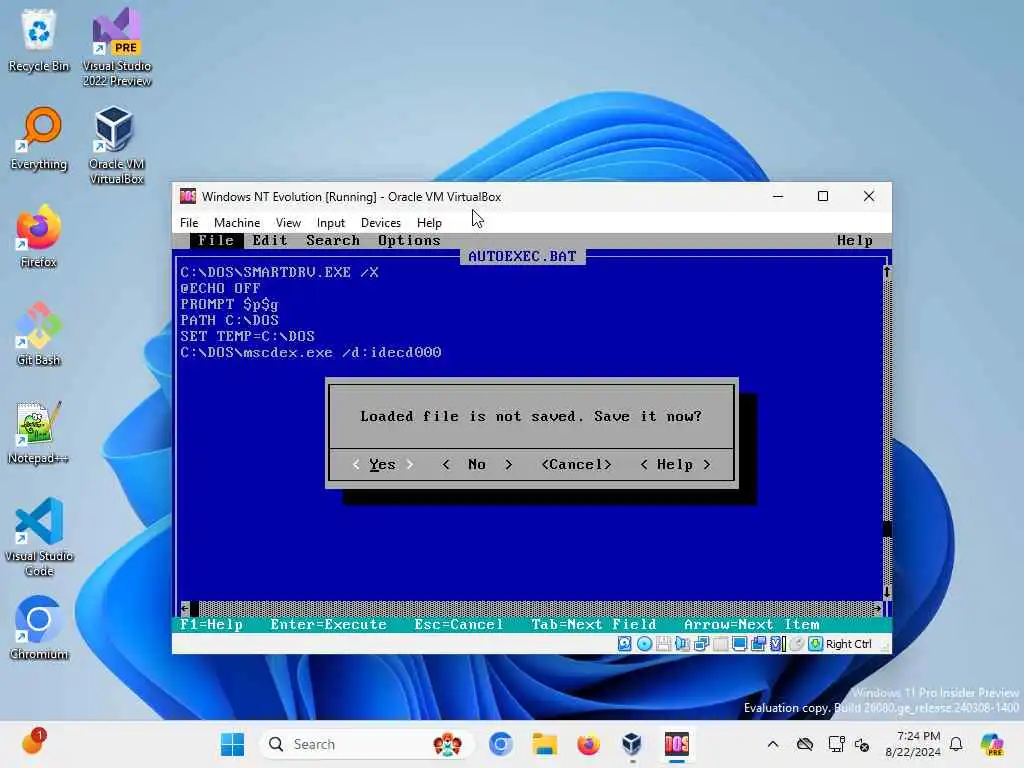Click the line '@ECHO OFF'
Viewport: 1024px width, 768px height.
tap(221, 288)
